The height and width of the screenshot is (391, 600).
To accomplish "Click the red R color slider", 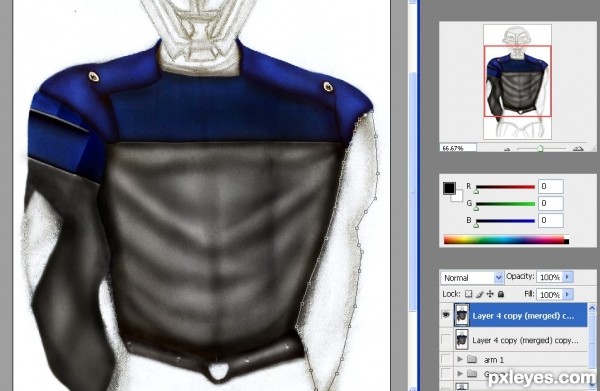I will [505, 187].
